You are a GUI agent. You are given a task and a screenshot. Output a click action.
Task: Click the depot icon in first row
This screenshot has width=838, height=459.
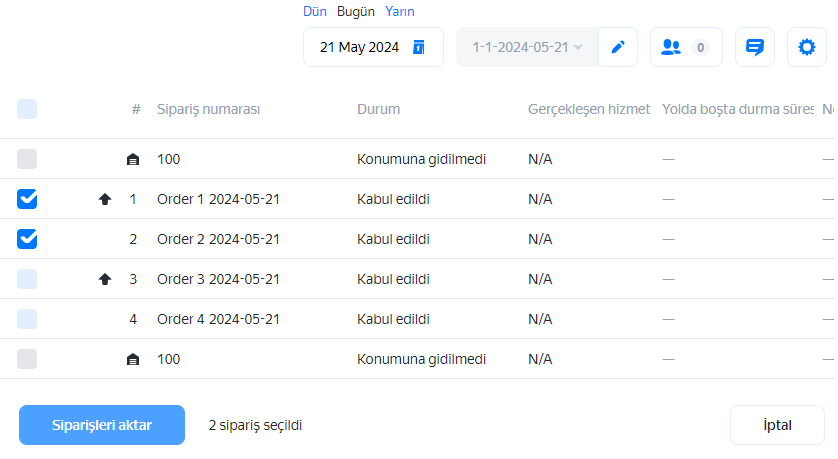click(x=133, y=159)
